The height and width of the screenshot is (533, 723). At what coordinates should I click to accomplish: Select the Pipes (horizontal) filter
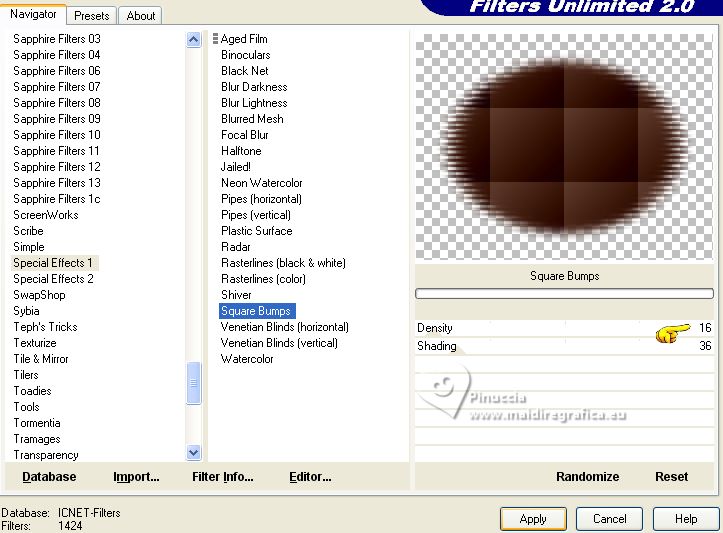261,199
